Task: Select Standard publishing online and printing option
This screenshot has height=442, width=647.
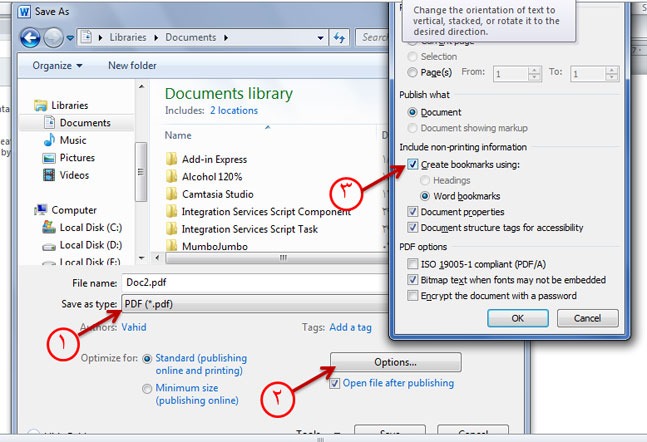Action: coord(147,359)
